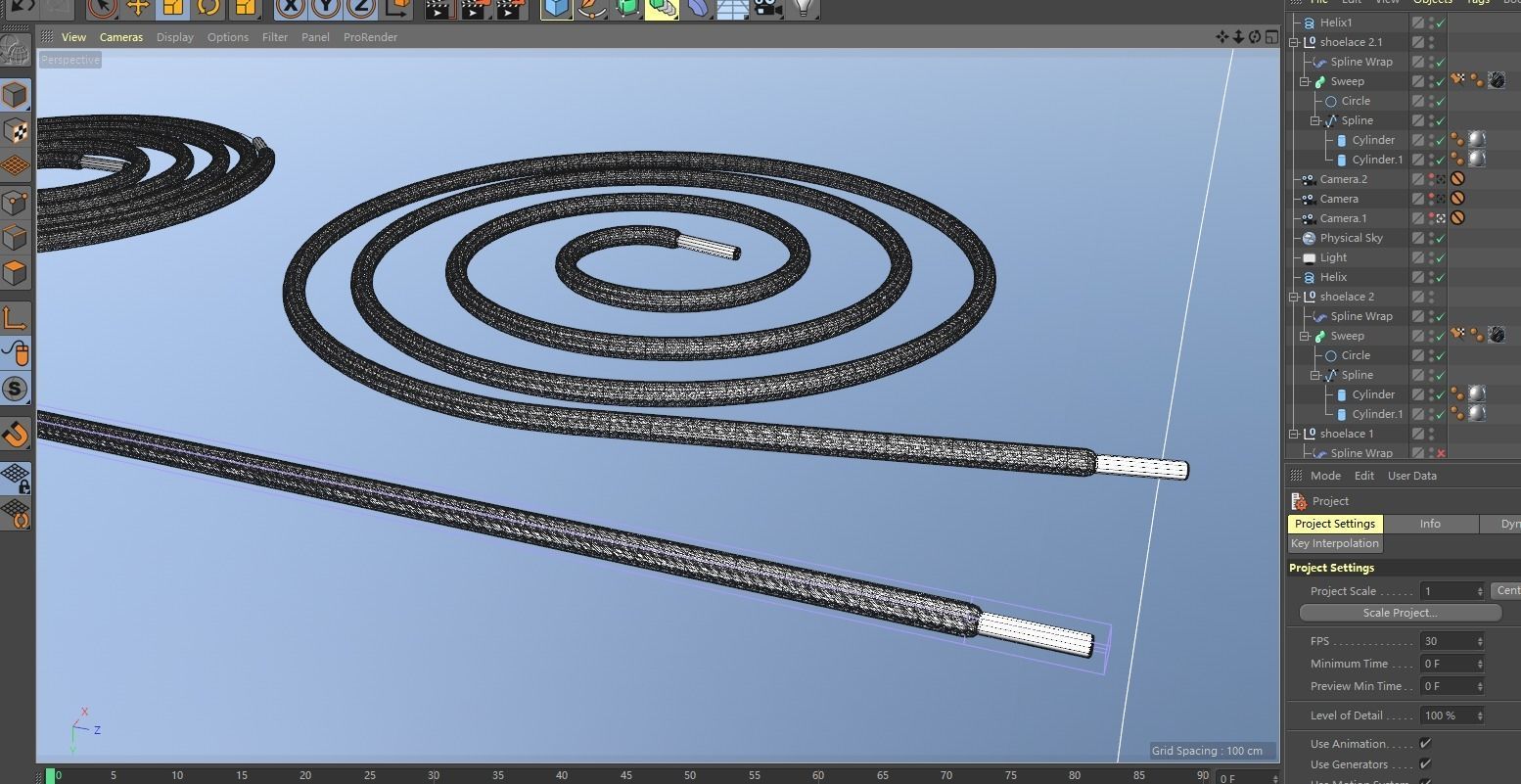
Task: Toggle the active view maximize icon
Action: (x=1271, y=37)
